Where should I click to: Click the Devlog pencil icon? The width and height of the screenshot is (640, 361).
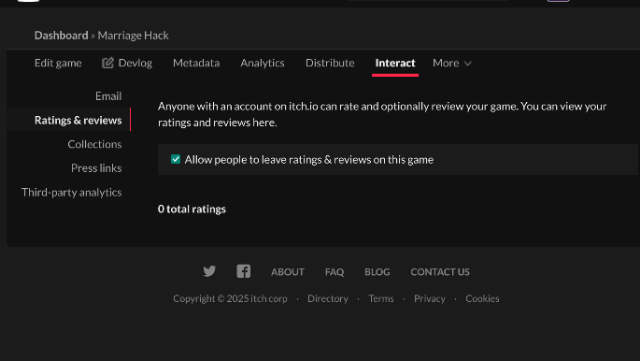pyautogui.click(x=108, y=63)
